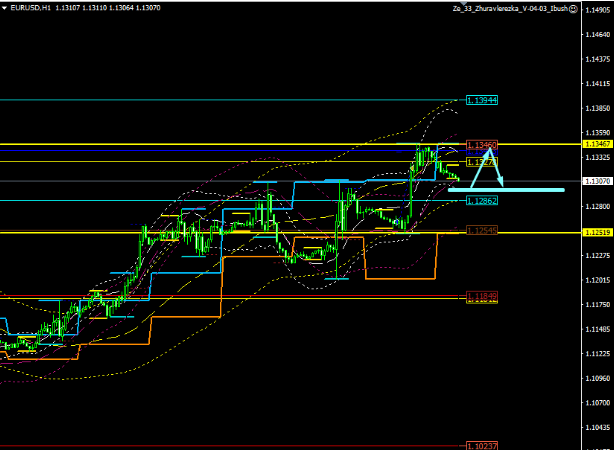Screen dimensions: 614x450
Task: Click the downward light-blue arrowhead
Action: click(501, 181)
